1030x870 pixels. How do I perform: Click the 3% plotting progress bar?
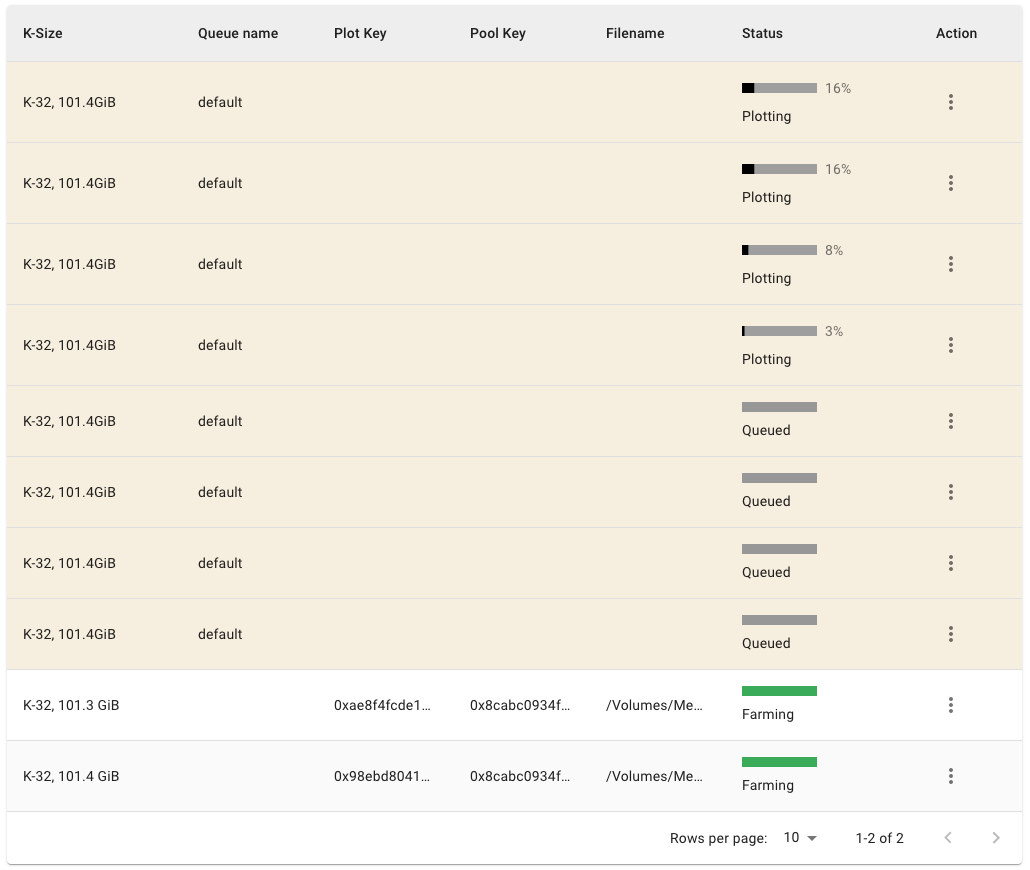[779, 331]
